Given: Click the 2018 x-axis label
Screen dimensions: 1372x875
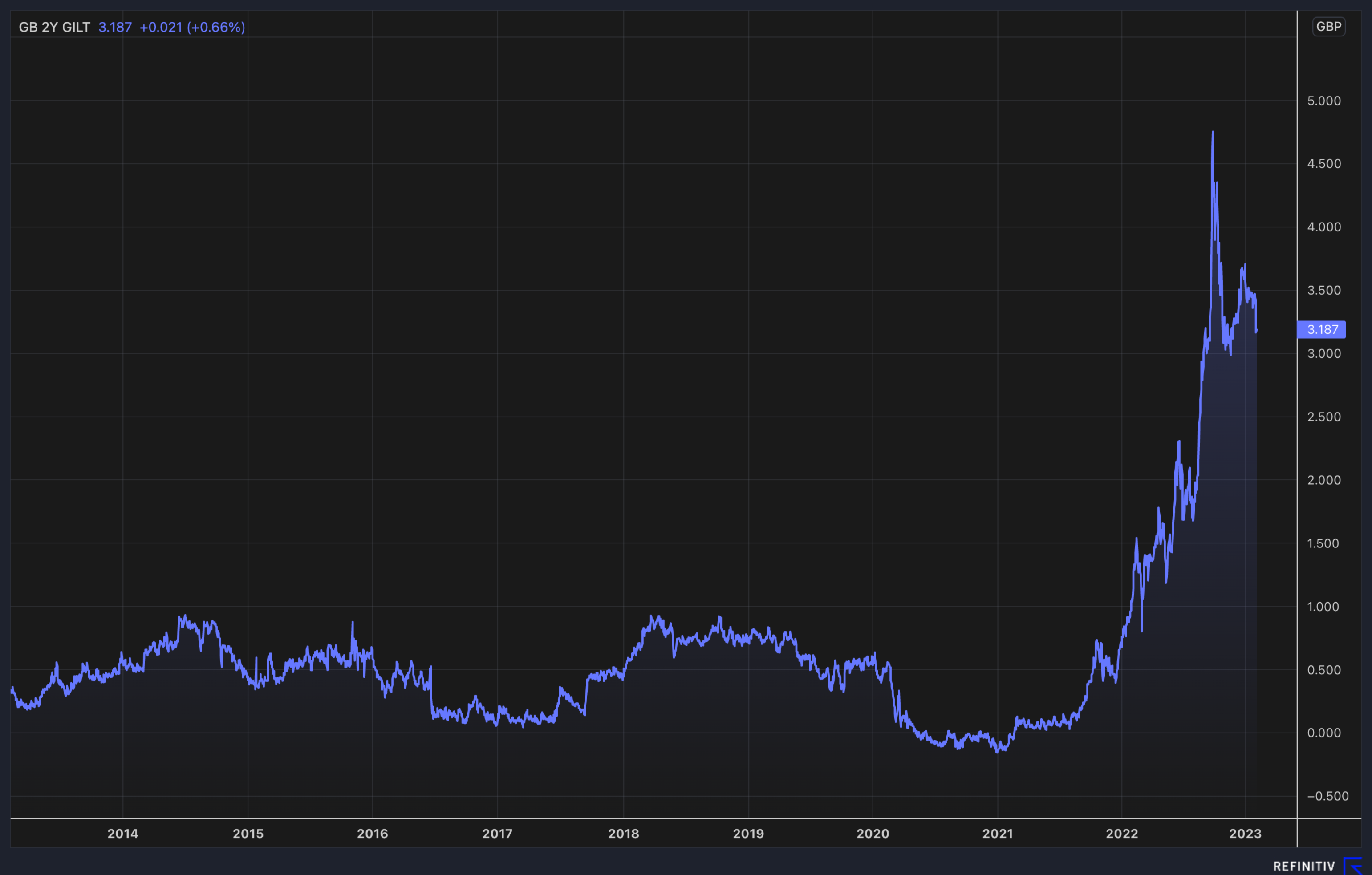Looking at the screenshot, I should pyautogui.click(x=624, y=834).
